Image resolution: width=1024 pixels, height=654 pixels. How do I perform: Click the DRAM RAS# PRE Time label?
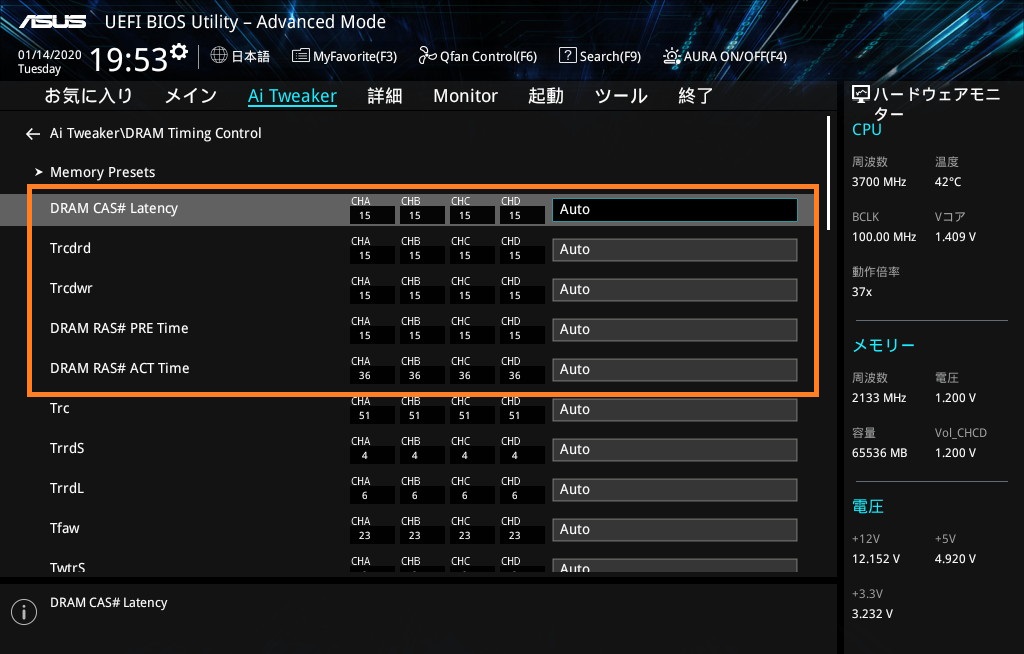pyautogui.click(x=119, y=328)
